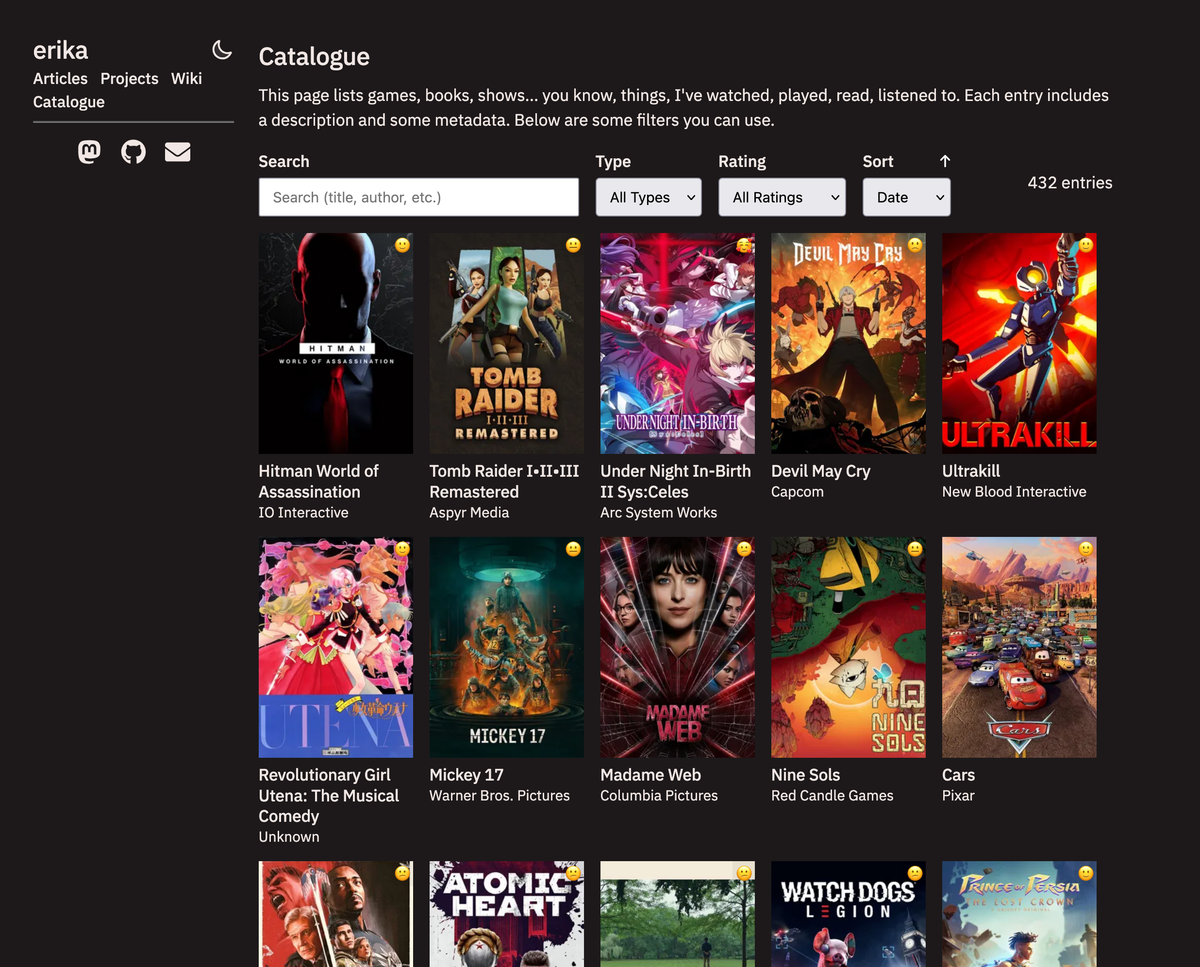Viewport: 1200px width, 967px height.
Task: Click rating emoji on Under Night In-Birth cover
Action: pos(744,245)
